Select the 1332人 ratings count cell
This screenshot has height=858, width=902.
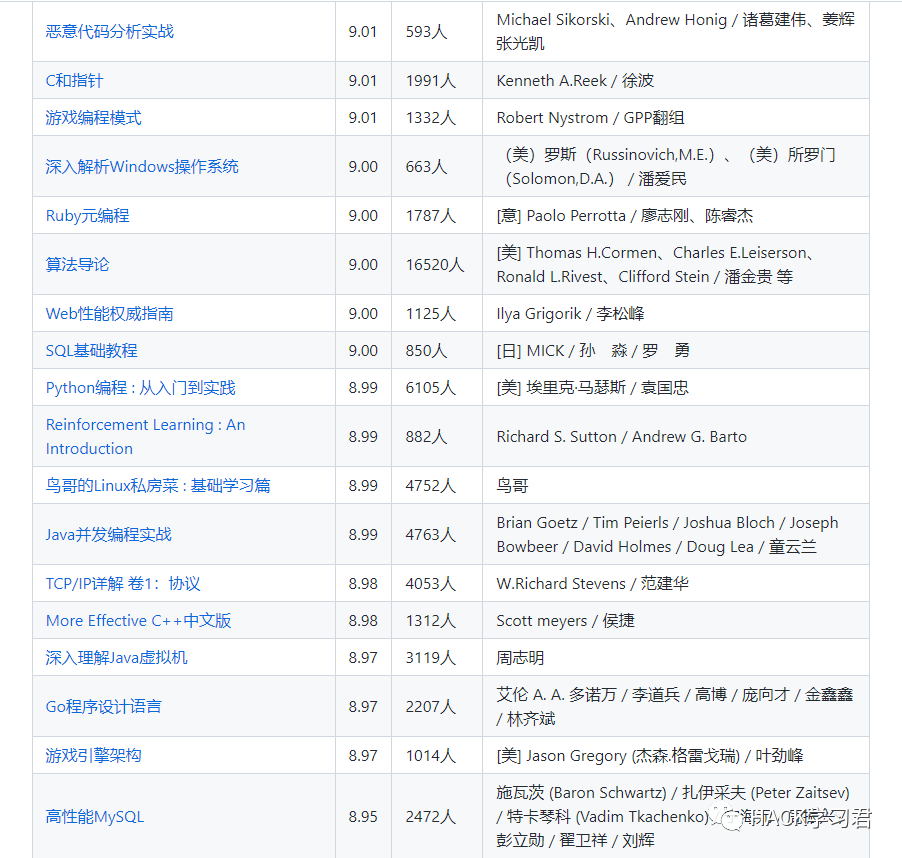tap(437, 117)
